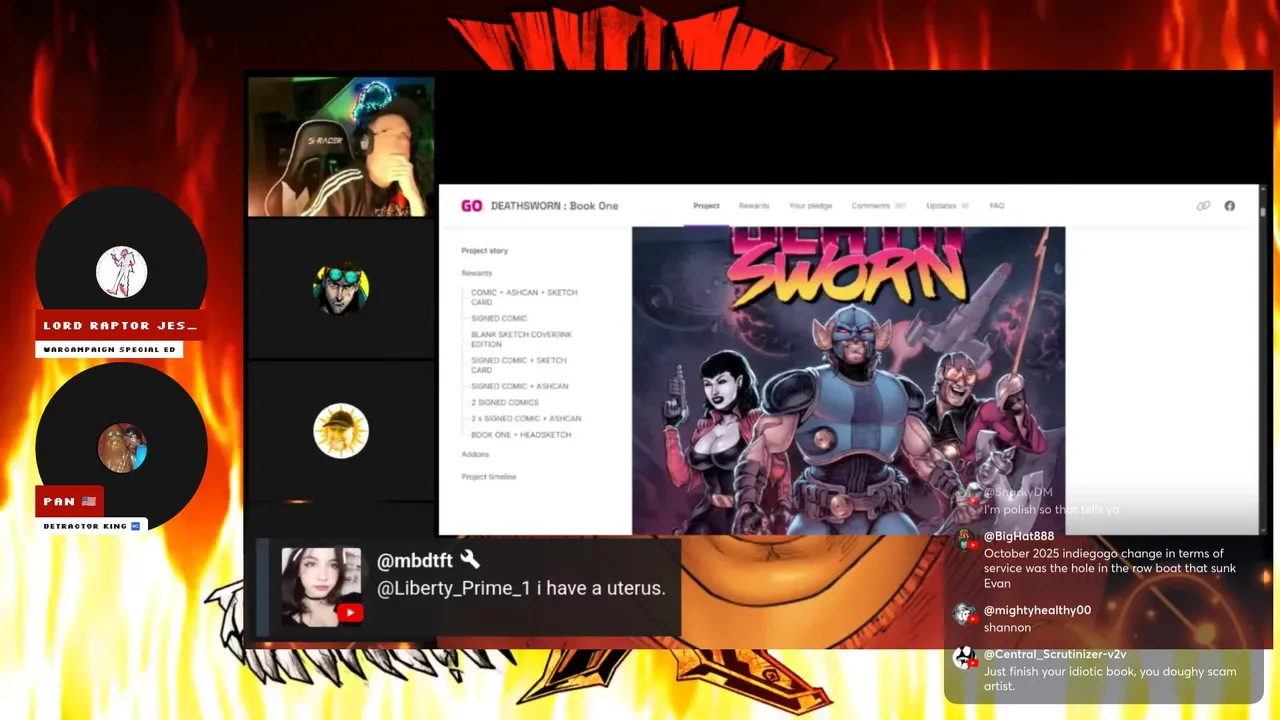This screenshot has height=720, width=1280.
Task: Click the Indiegogo GO logo
Action: [x=471, y=206]
